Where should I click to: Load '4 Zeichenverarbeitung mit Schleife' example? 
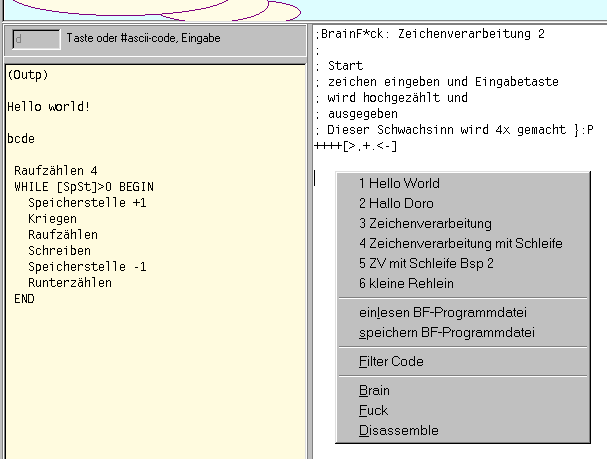[463, 243]
